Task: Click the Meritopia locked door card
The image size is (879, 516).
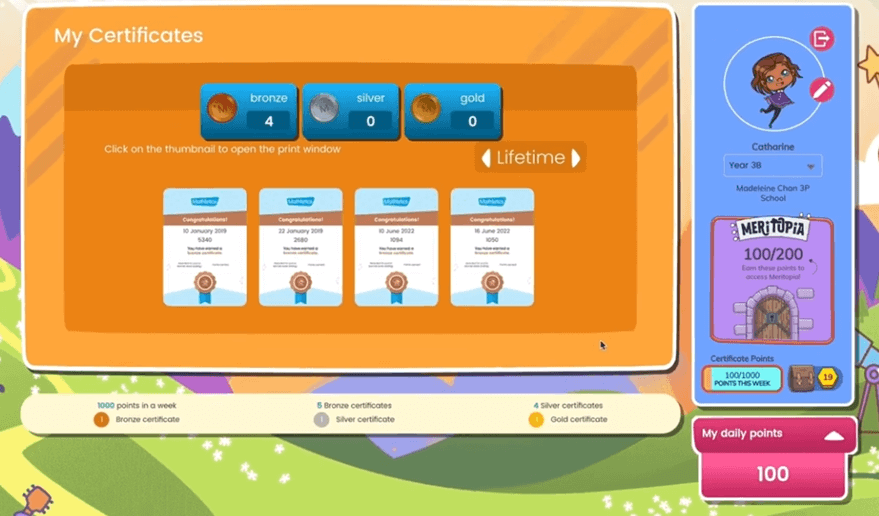Action: (x=772, y=279)
